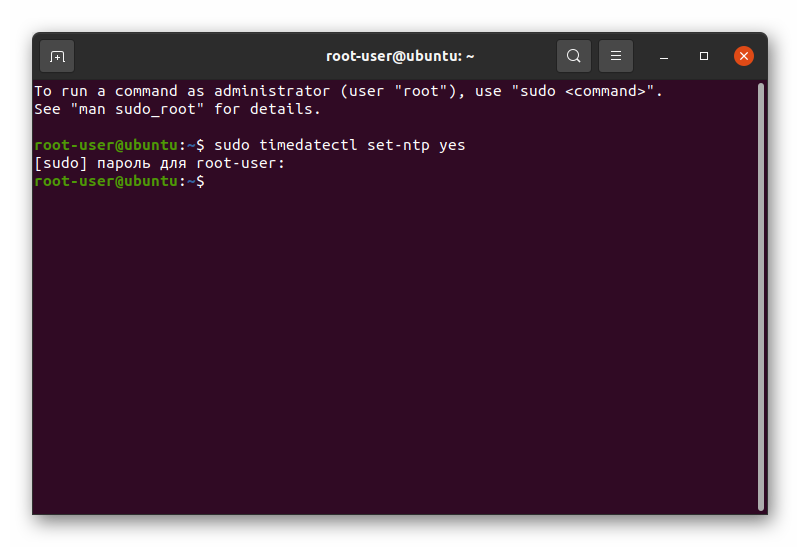The image size is (800, 547).
Task: Open a new terminal tab
Action: pos(57,56)
